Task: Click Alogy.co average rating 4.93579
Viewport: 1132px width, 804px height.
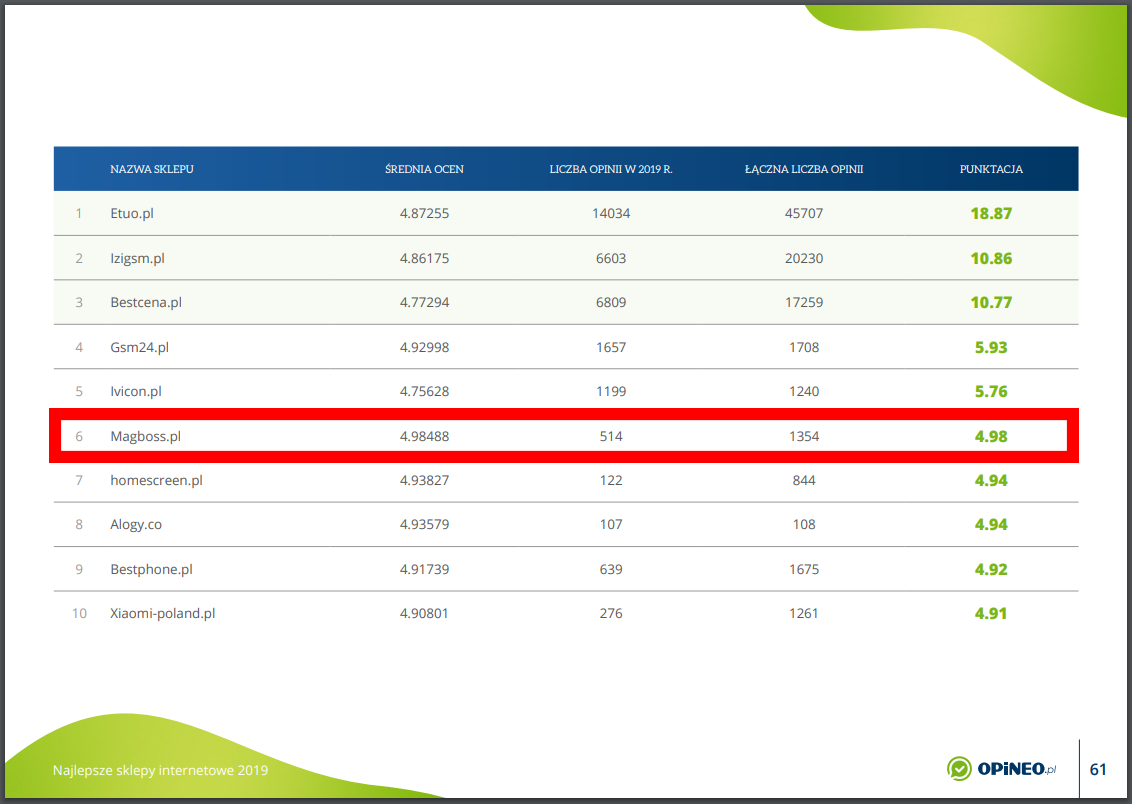Action: 424,525
